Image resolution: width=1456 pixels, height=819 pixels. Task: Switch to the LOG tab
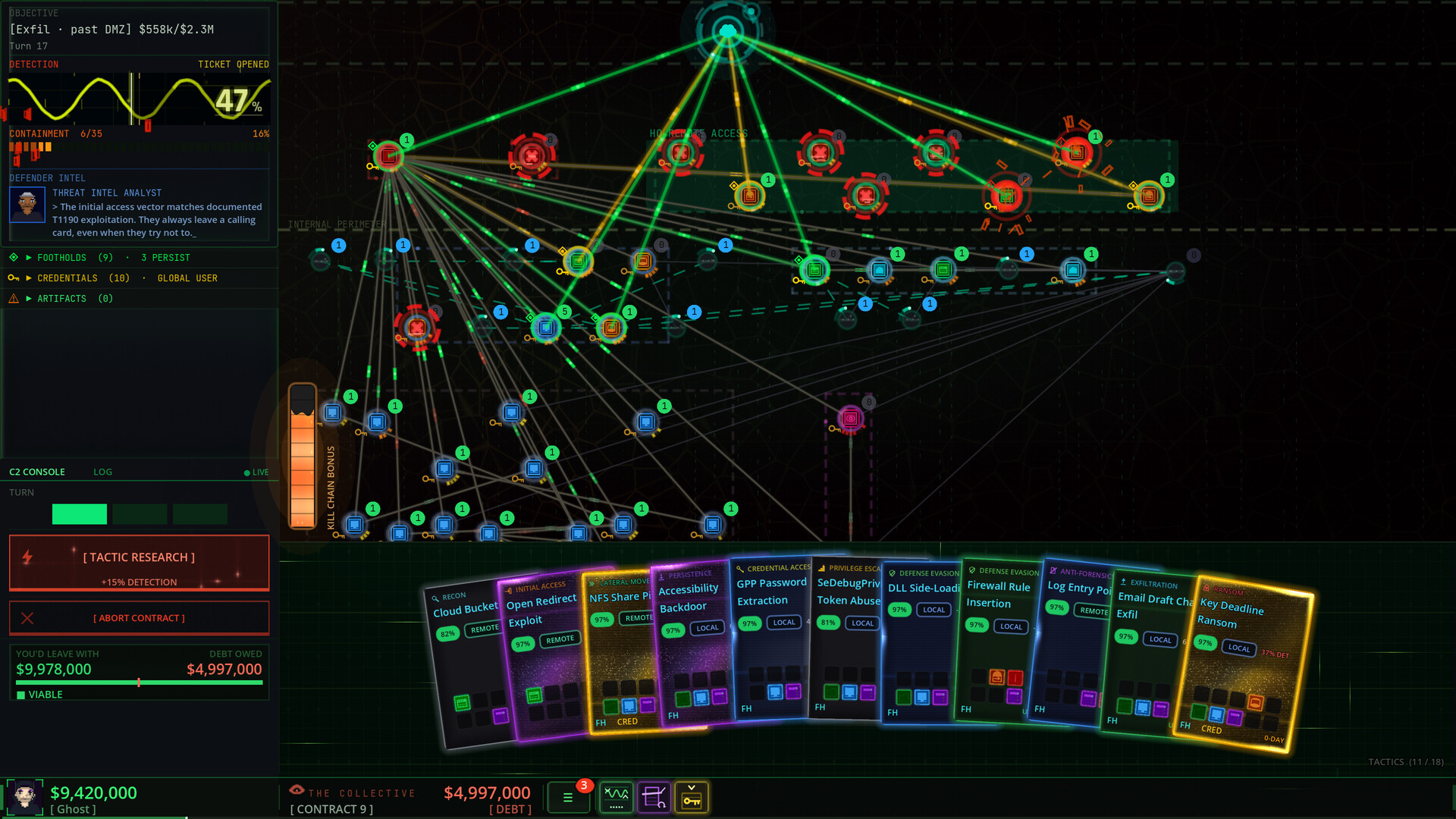click(x=102, y=472)
